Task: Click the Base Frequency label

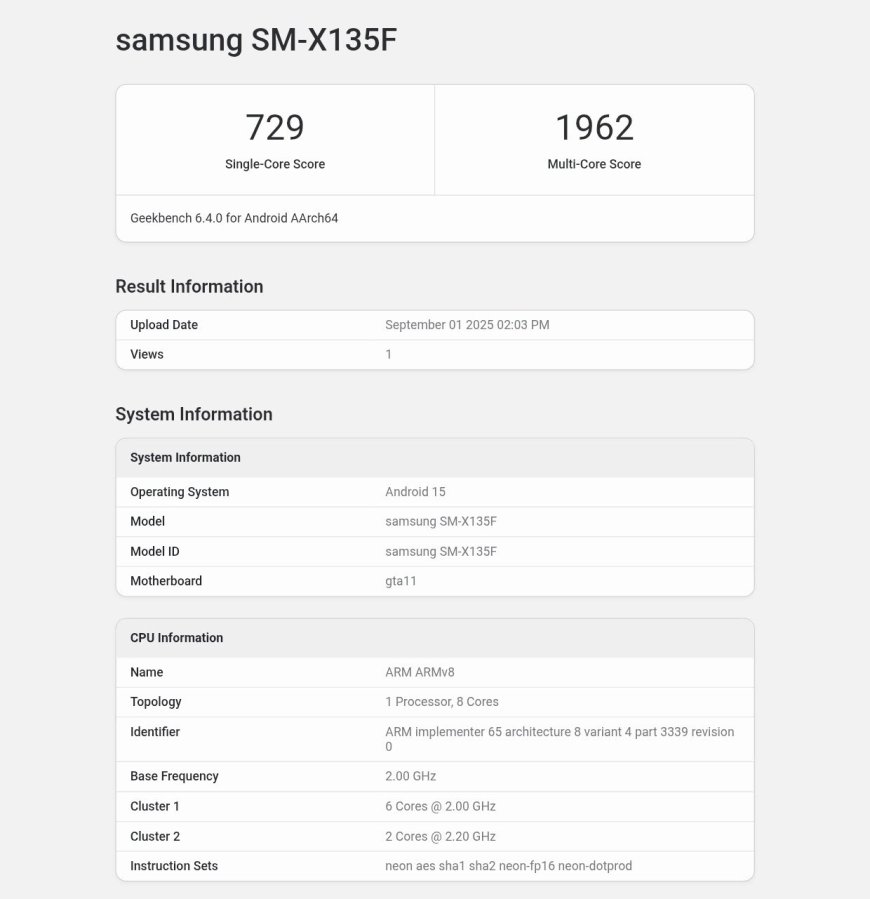Action: pos(174,776)
